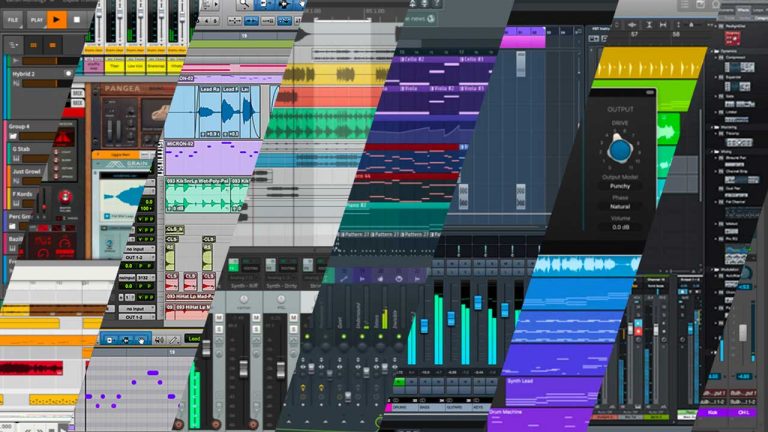The height and width of the screenshot is (432, 768).
Task: Click the red triangle warning plugin icon
Action: pos(62,138)
